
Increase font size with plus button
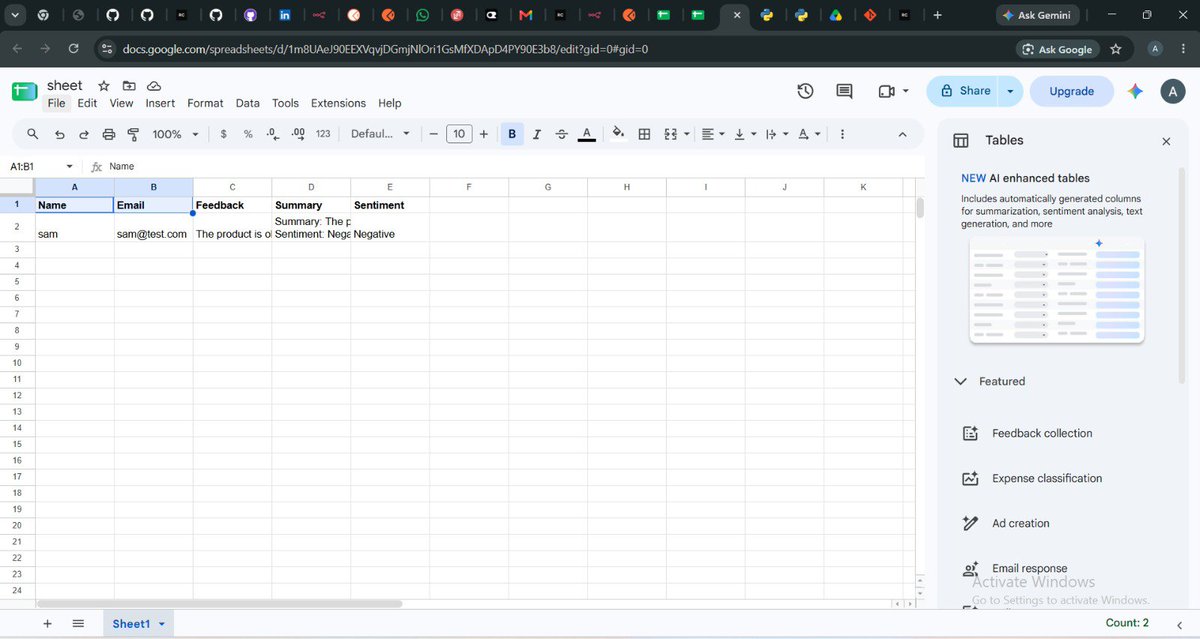tap(484, 134)
